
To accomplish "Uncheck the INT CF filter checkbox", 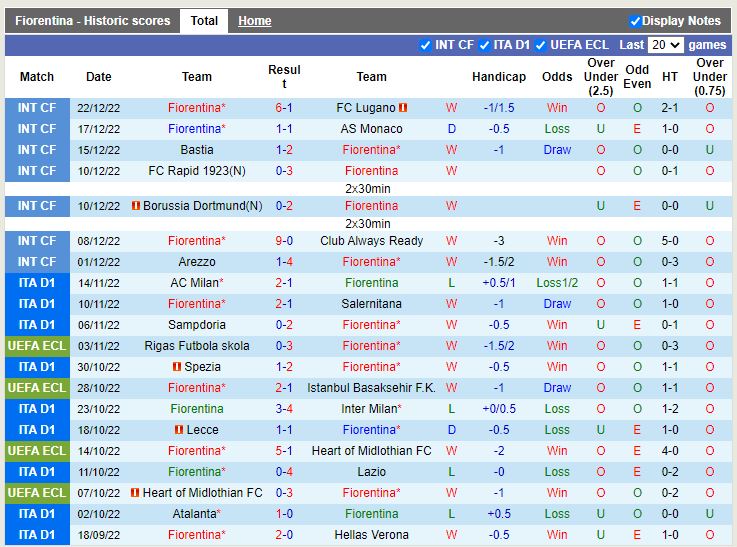I will coord(425,45).
